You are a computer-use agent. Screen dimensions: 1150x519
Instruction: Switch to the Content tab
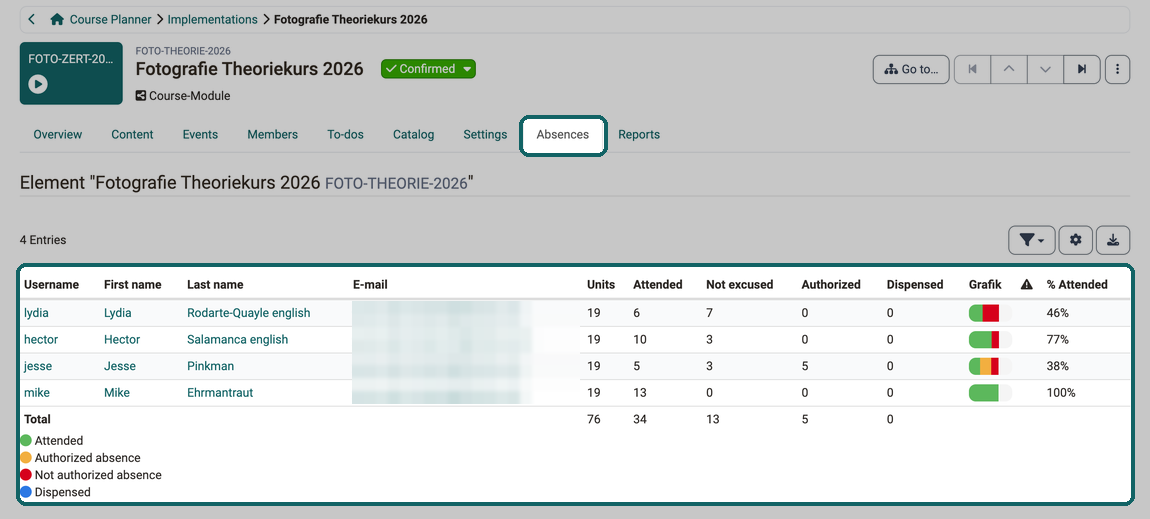pyautogui.click(x=132, y=135)
